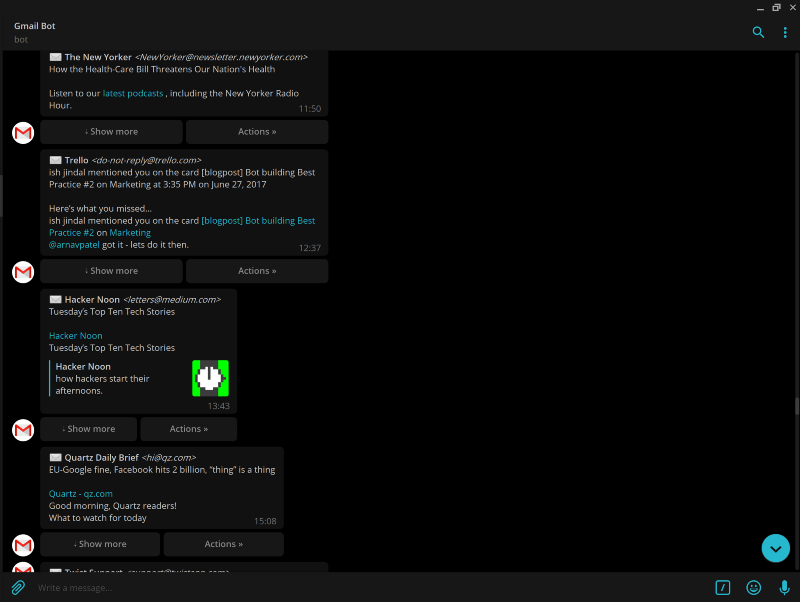Click the 'how hackers start their afternoons.' preview text

click(x=103, y=385)
